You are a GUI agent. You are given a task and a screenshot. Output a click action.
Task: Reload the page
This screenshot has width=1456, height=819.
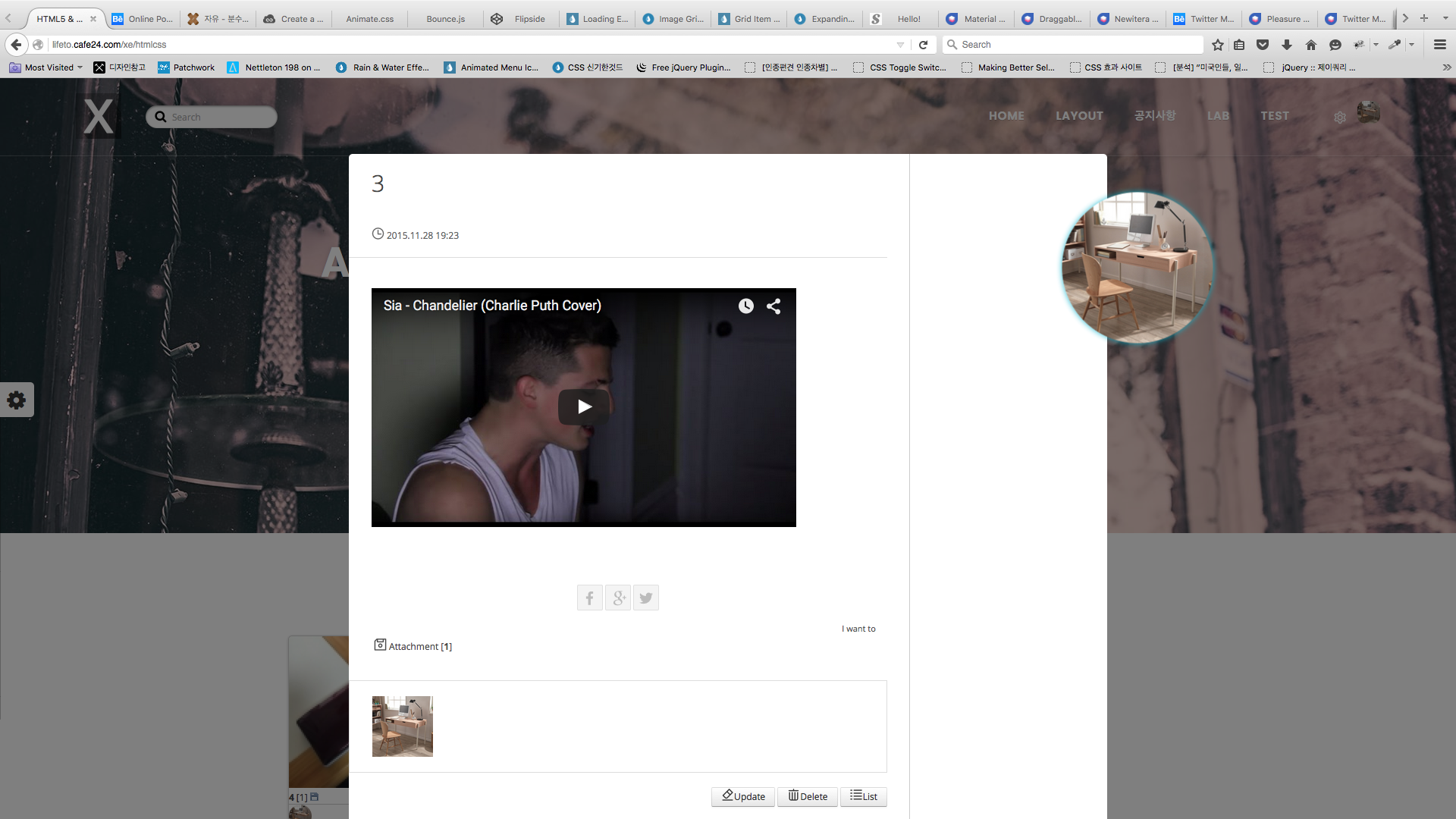pyautogui.click(x=923, y=45)
